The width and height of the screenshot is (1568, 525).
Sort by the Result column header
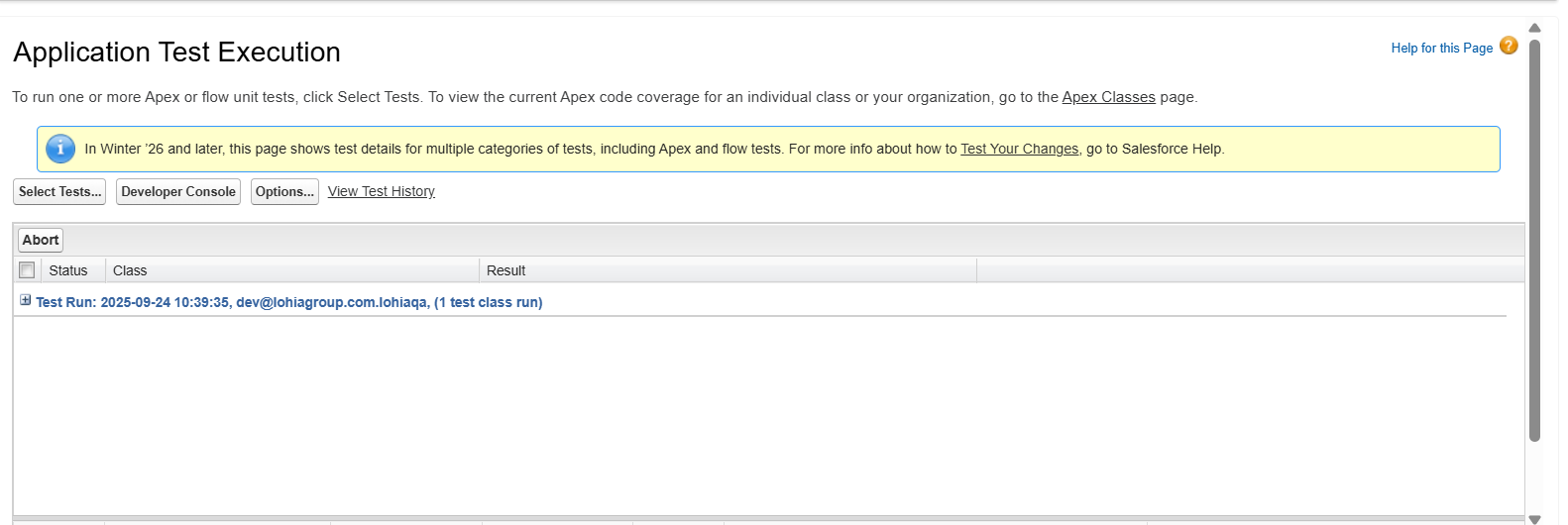point(505,270)
